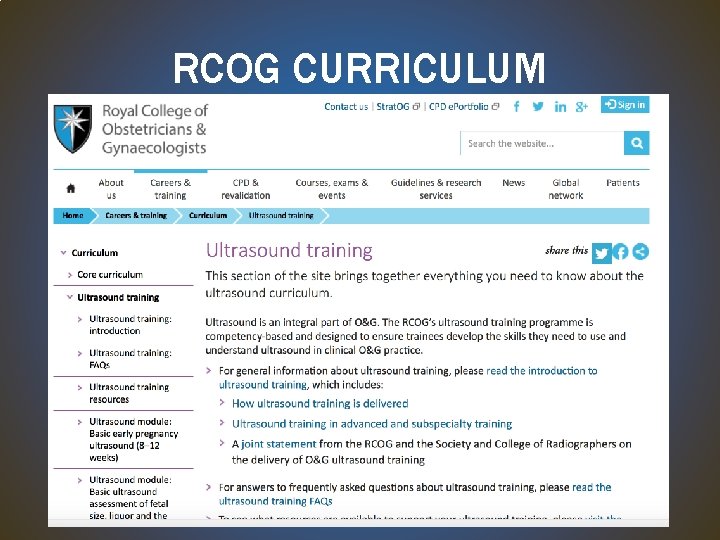Click the Home breadcrumb
This screenshot has height=540, width=720.
tap(73, 215)
